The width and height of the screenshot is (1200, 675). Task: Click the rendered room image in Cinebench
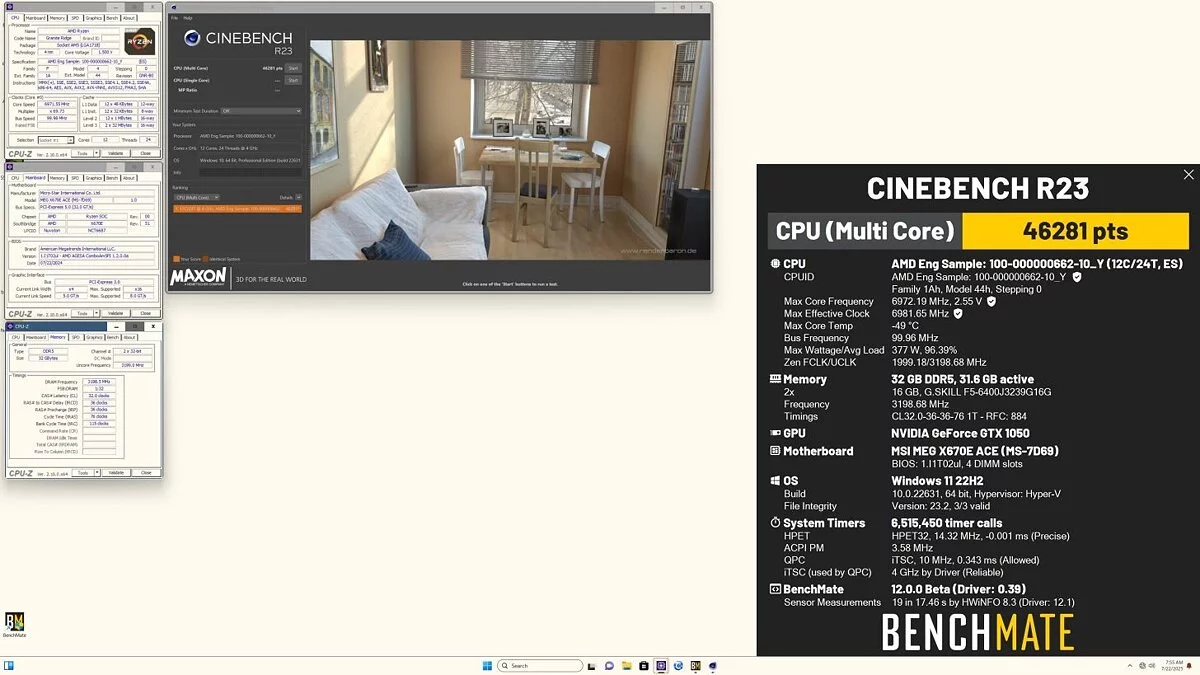(510, 148)
